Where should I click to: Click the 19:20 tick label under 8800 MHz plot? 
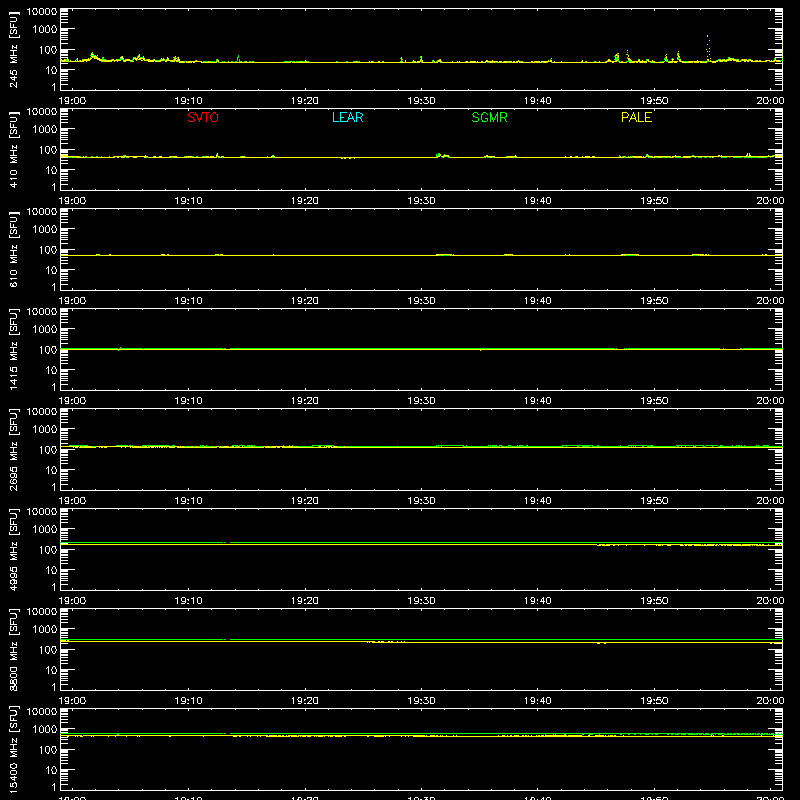305,701
